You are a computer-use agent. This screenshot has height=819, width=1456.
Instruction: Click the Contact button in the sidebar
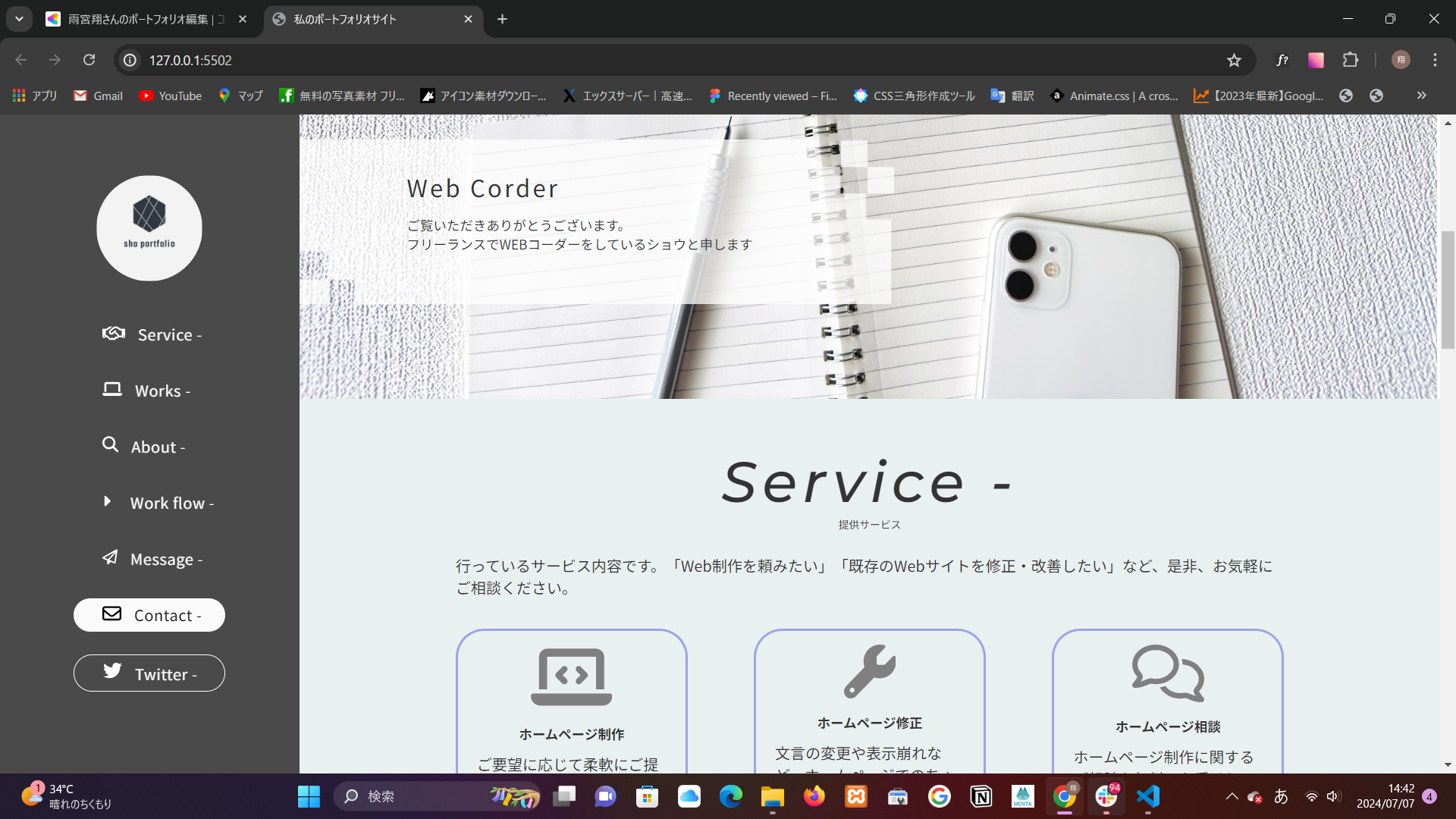149,615
